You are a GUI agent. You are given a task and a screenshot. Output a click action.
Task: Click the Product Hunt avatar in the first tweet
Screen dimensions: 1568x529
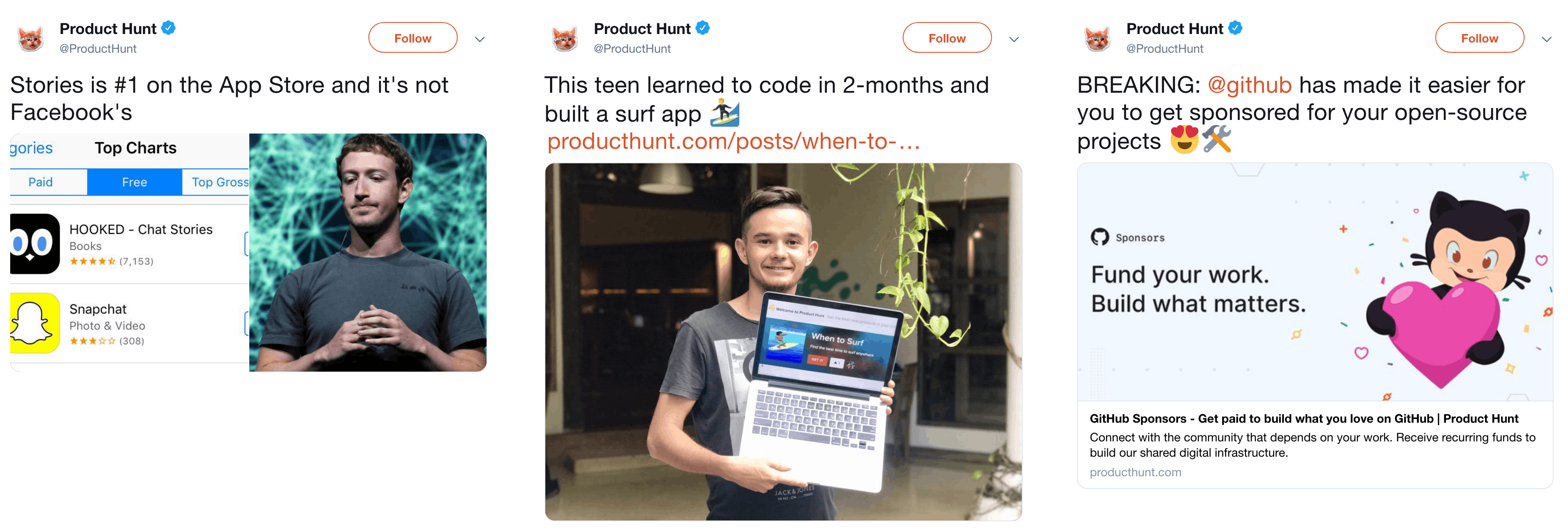pyautogui.click(x=31, y=38)
